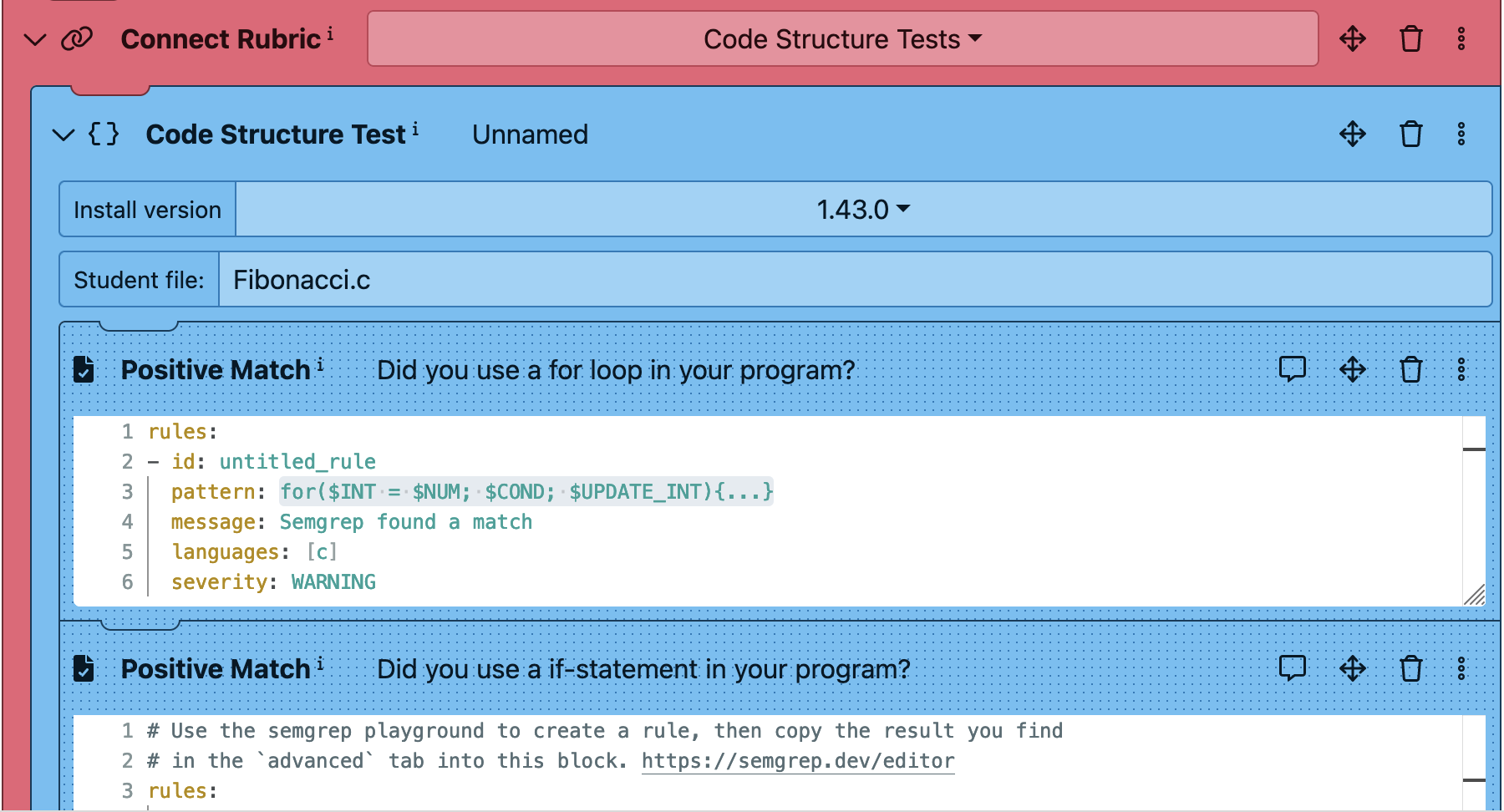Delete the Code Structure Test block
This screenshot has height=812, width=1504.
1410,134
